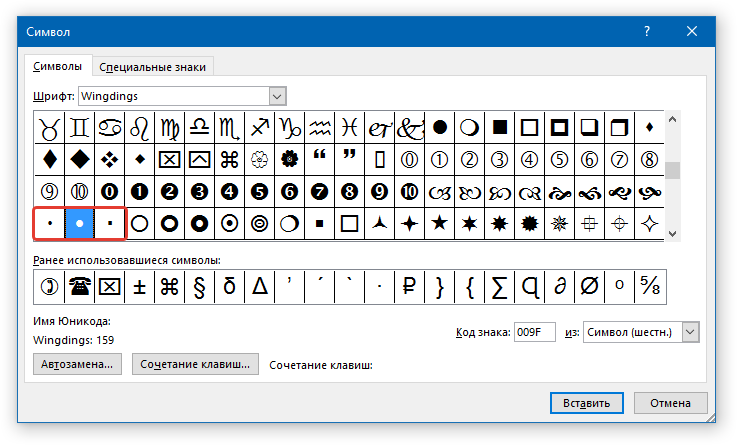Pick the black circled number 10 symbol
The width and height of the screenshot is (737, 445).
409,192
